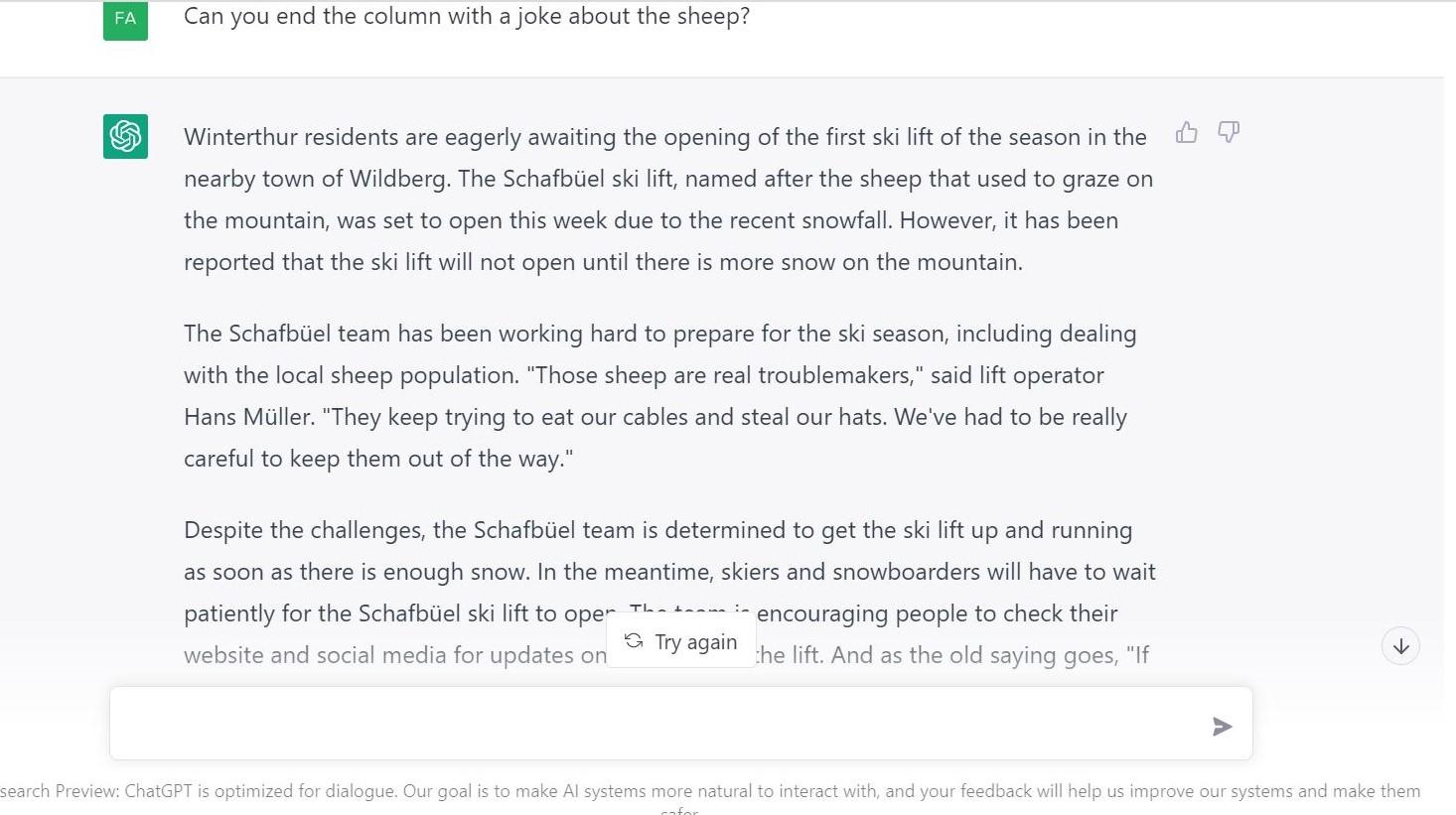Click the green FA user avatar
Image resolution: width=1456 pixels, height=815 pixels.
pos(125,19)
